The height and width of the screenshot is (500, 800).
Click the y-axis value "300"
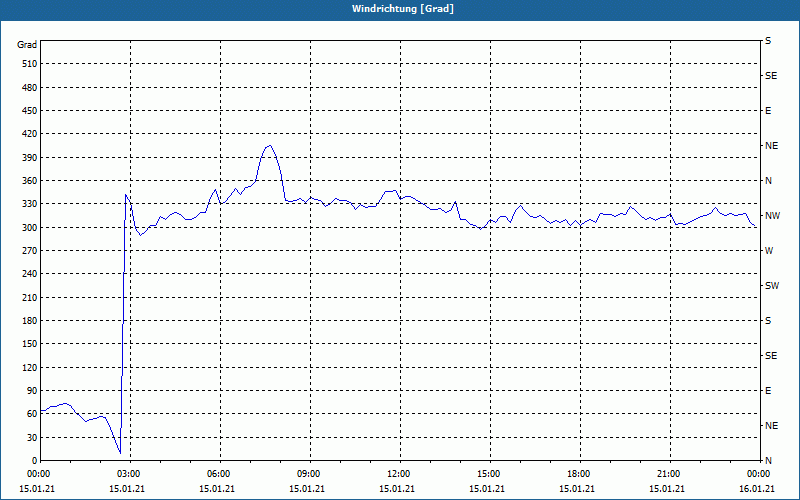pos(30,228)
